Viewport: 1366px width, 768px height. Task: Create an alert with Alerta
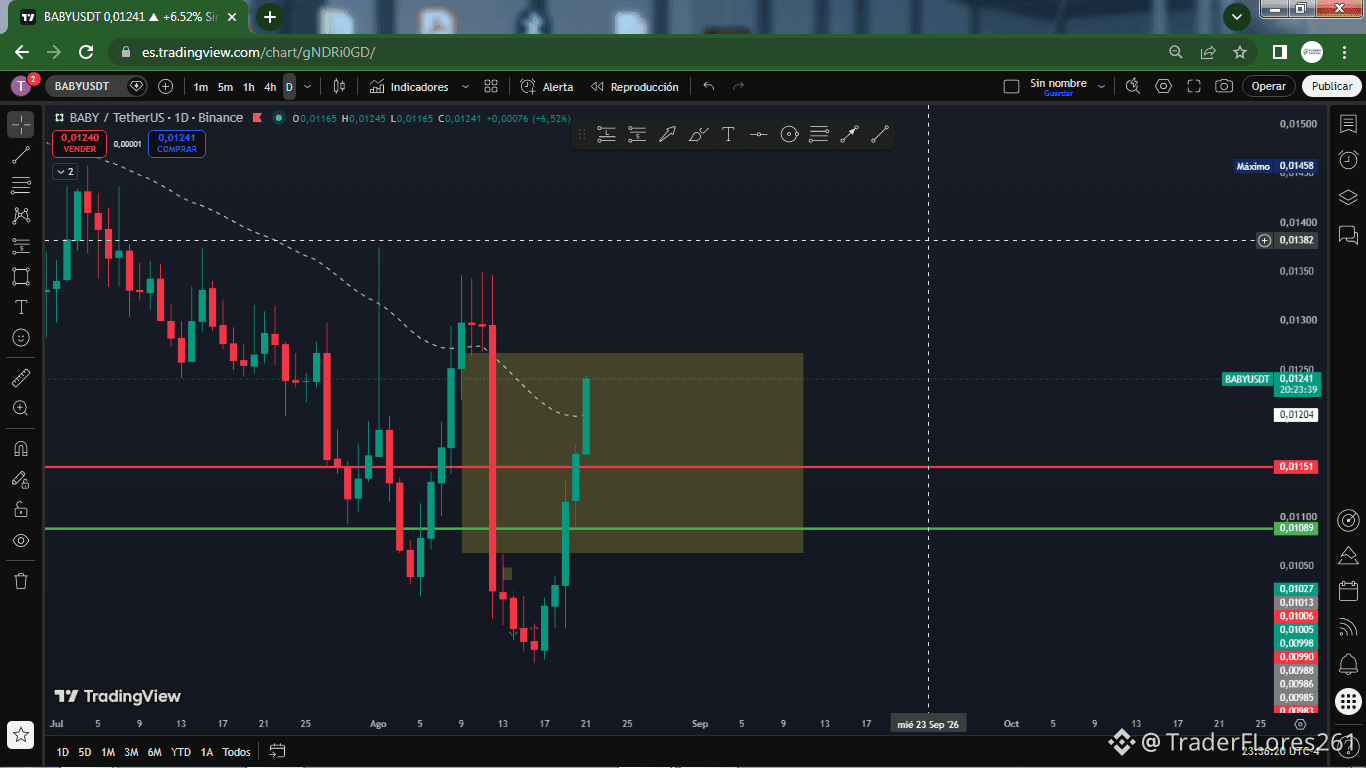[547, 87]
